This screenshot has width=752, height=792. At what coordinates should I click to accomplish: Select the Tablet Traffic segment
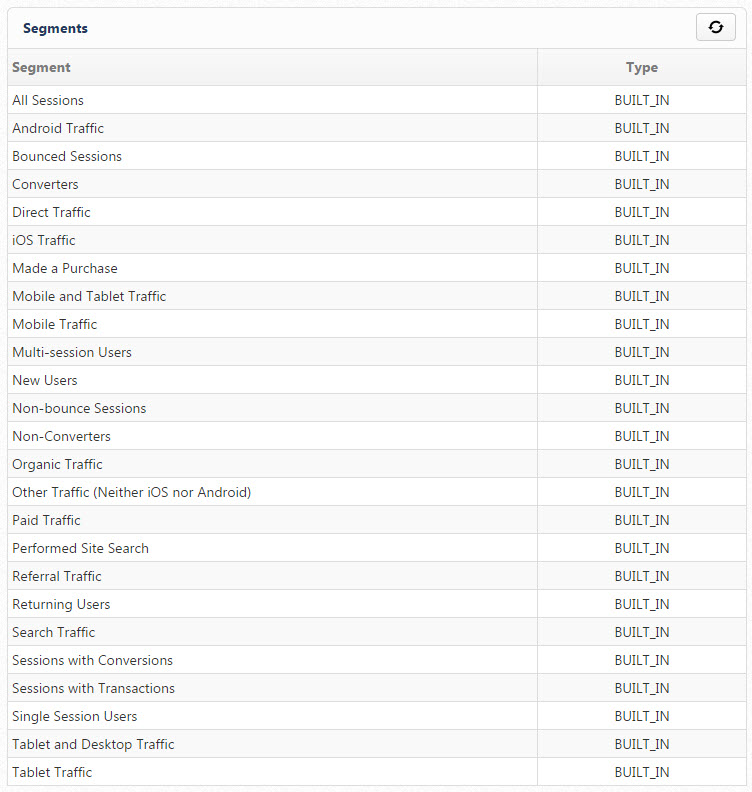tap(52, 772)
